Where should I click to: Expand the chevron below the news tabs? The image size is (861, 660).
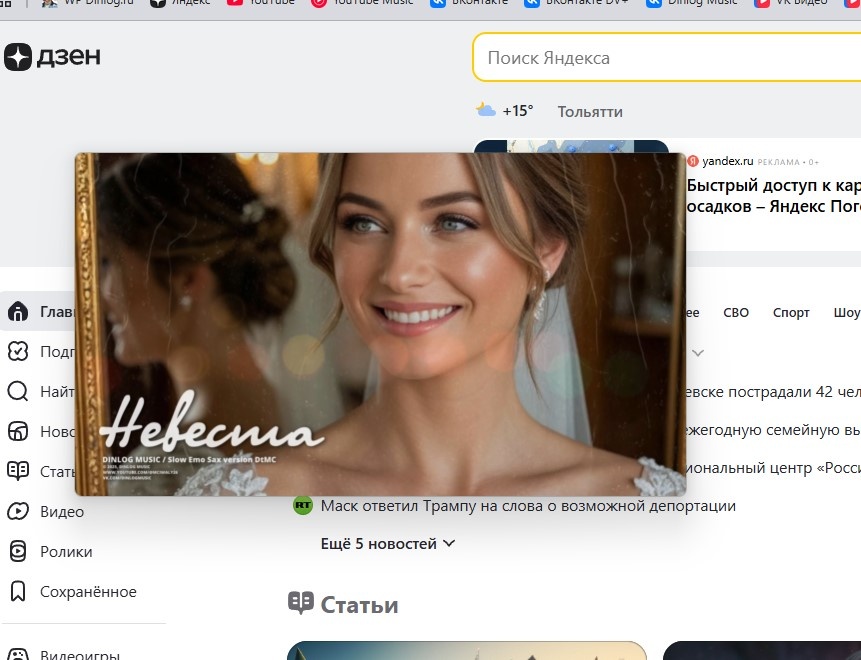click(x=698, y=353)
